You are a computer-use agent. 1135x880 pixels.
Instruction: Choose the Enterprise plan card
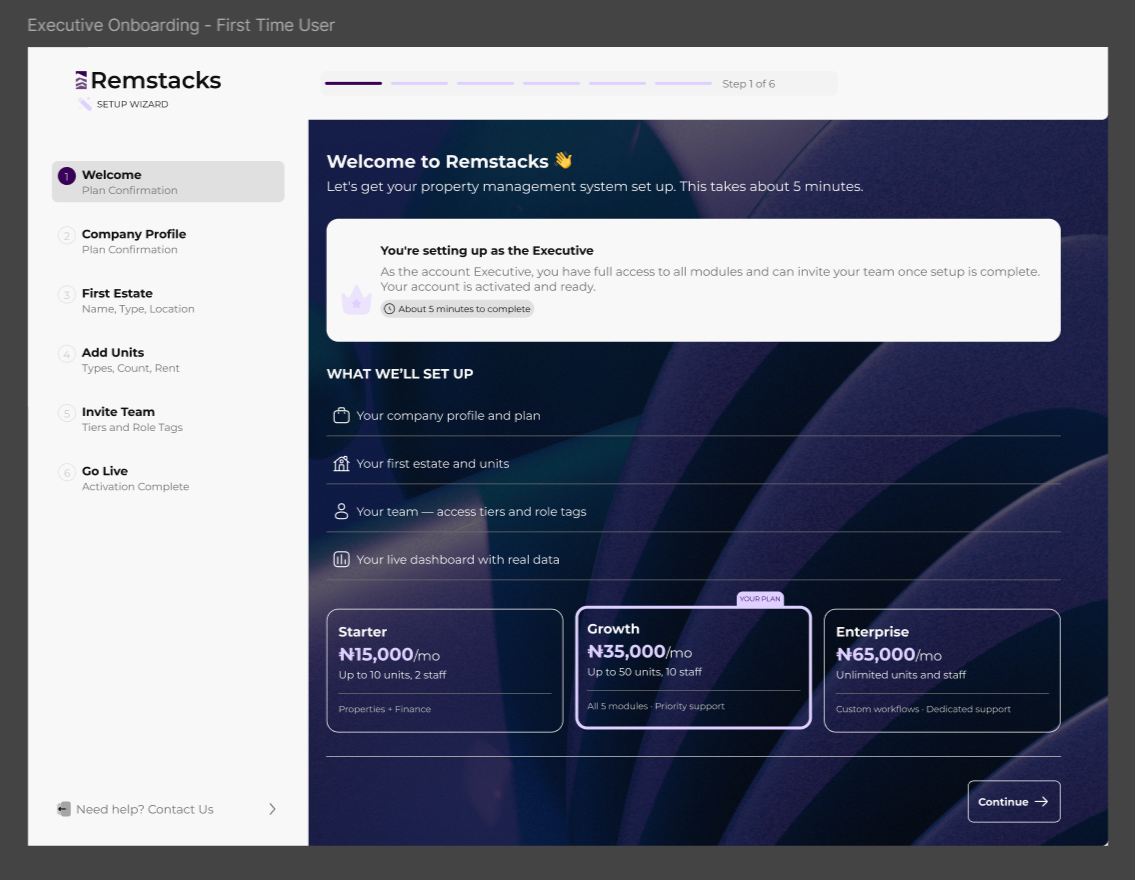point(942,670)
